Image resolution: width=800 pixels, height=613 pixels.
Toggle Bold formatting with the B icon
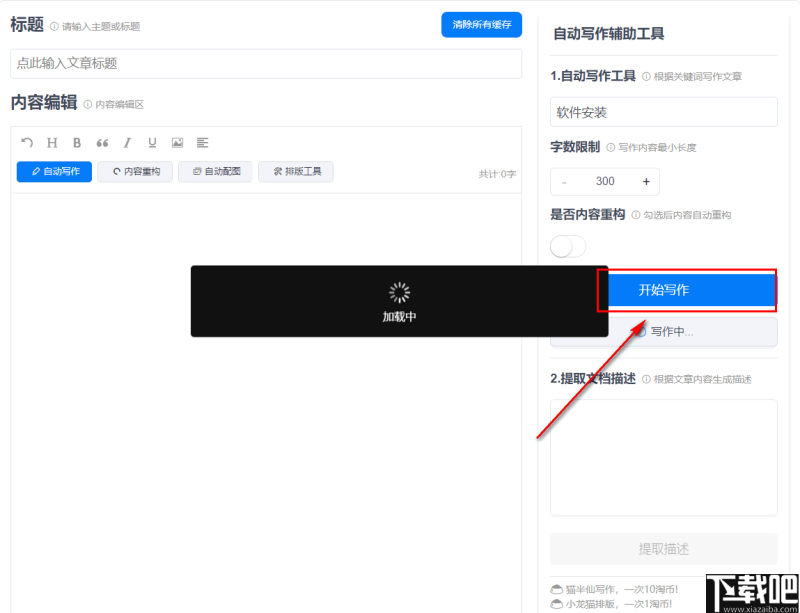(76, 142)
